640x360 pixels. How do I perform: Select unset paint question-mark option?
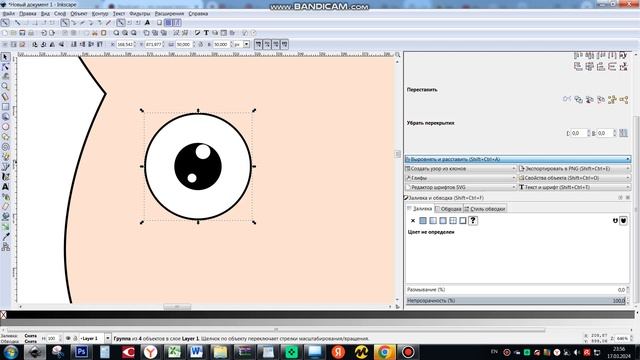click(473, 221)
